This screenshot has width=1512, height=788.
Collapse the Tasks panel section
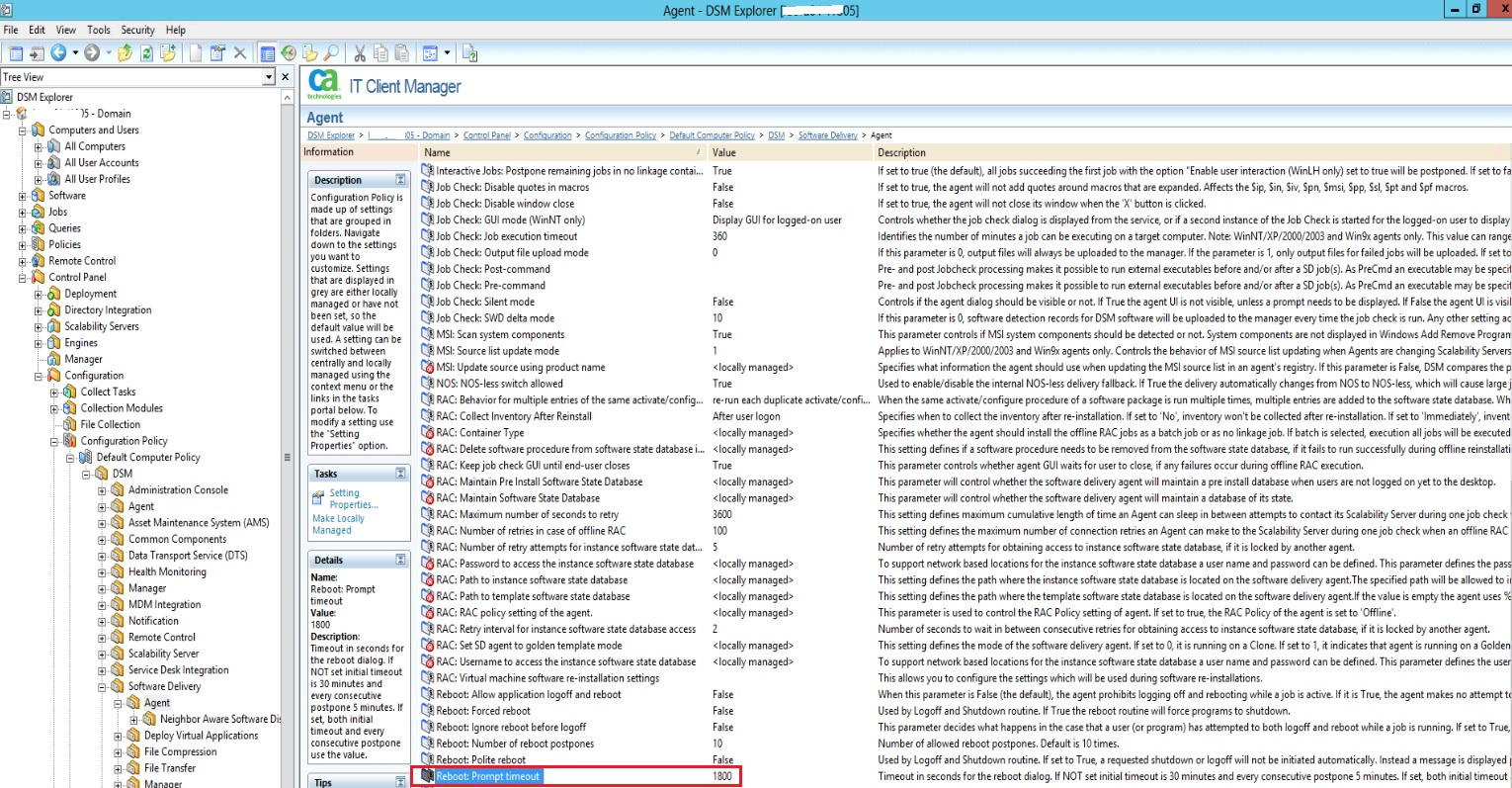tap(400, 474)
